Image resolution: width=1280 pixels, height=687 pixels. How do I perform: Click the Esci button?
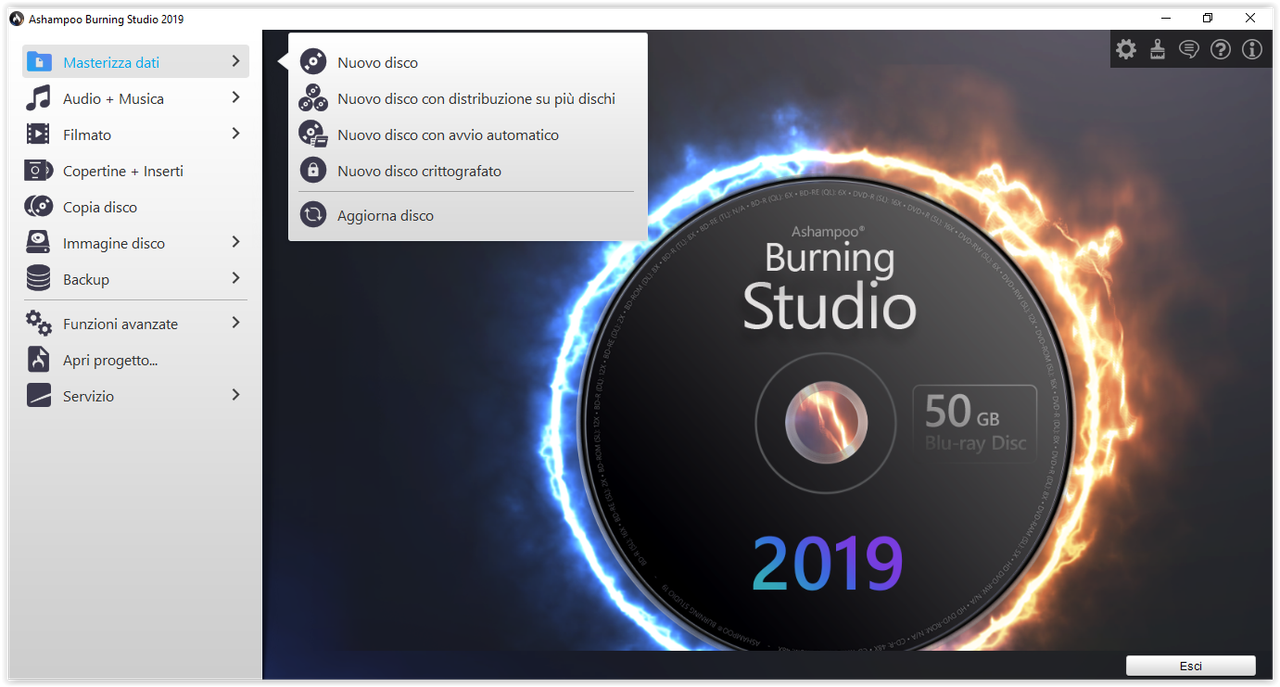click(x=1190, y=666)
